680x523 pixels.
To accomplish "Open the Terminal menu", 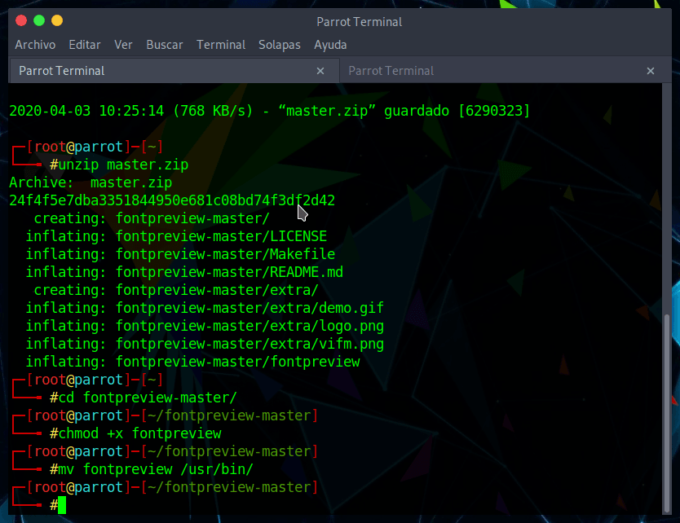I will pyautogui.click(x=221, y=45).
